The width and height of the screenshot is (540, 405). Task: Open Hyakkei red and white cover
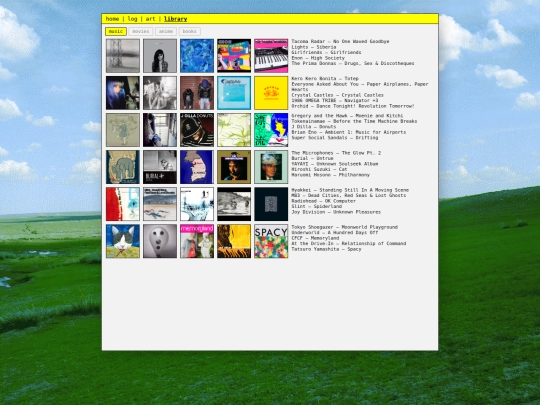coord(123,204)
